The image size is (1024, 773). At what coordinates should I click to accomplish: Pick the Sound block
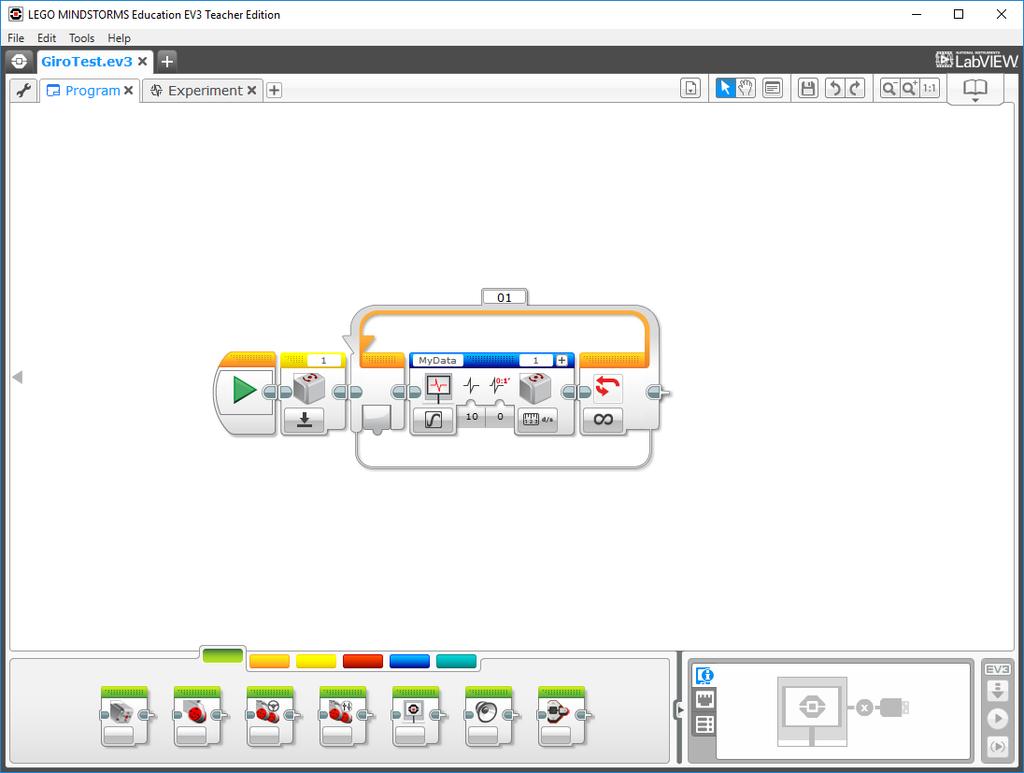pos(490,716)
